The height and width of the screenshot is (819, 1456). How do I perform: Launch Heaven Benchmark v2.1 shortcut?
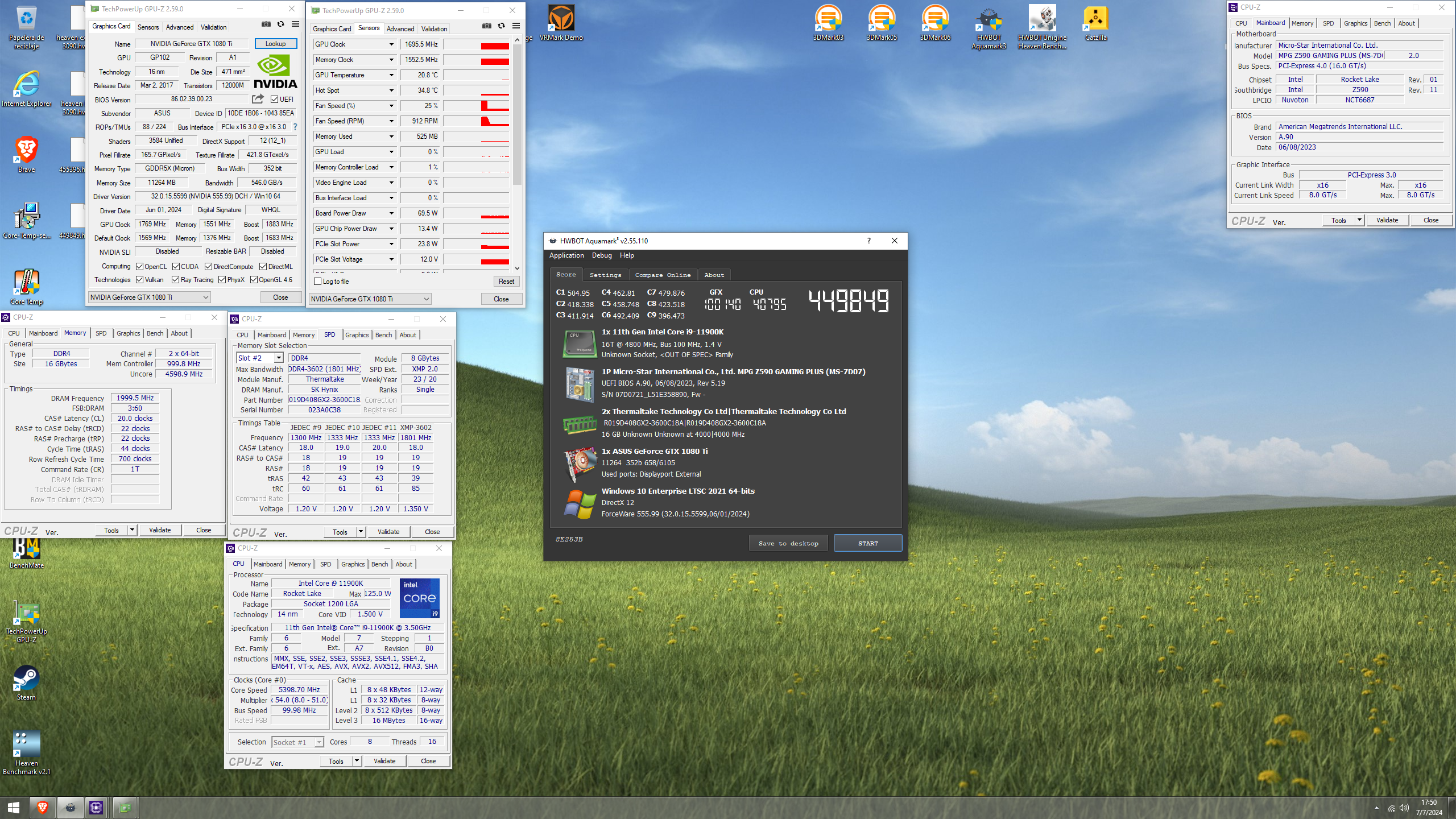tap(26, 752)
